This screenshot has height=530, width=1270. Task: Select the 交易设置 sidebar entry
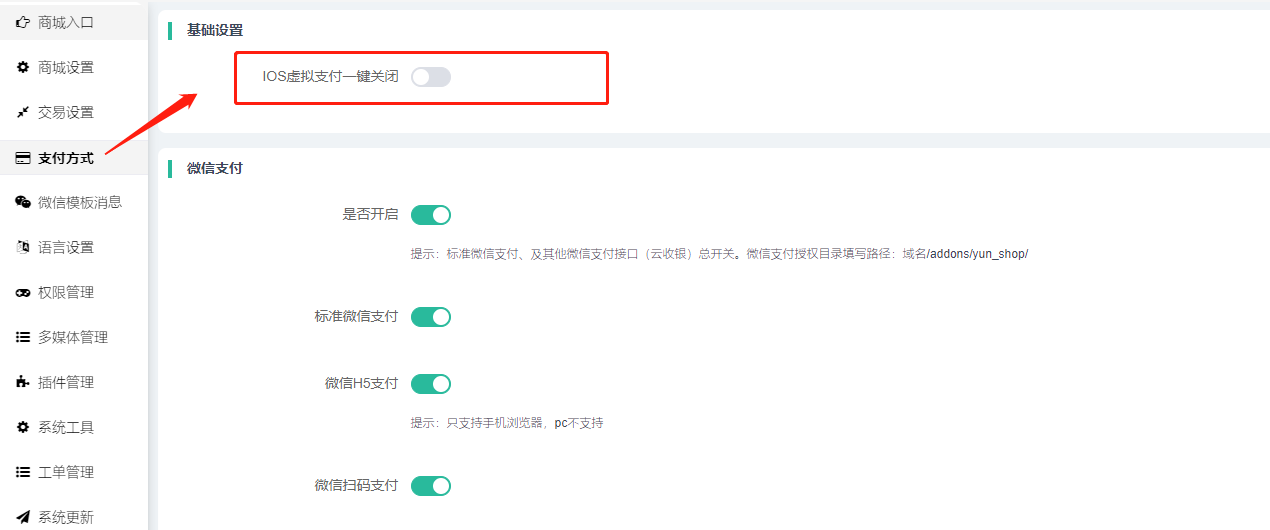[66, 112]
